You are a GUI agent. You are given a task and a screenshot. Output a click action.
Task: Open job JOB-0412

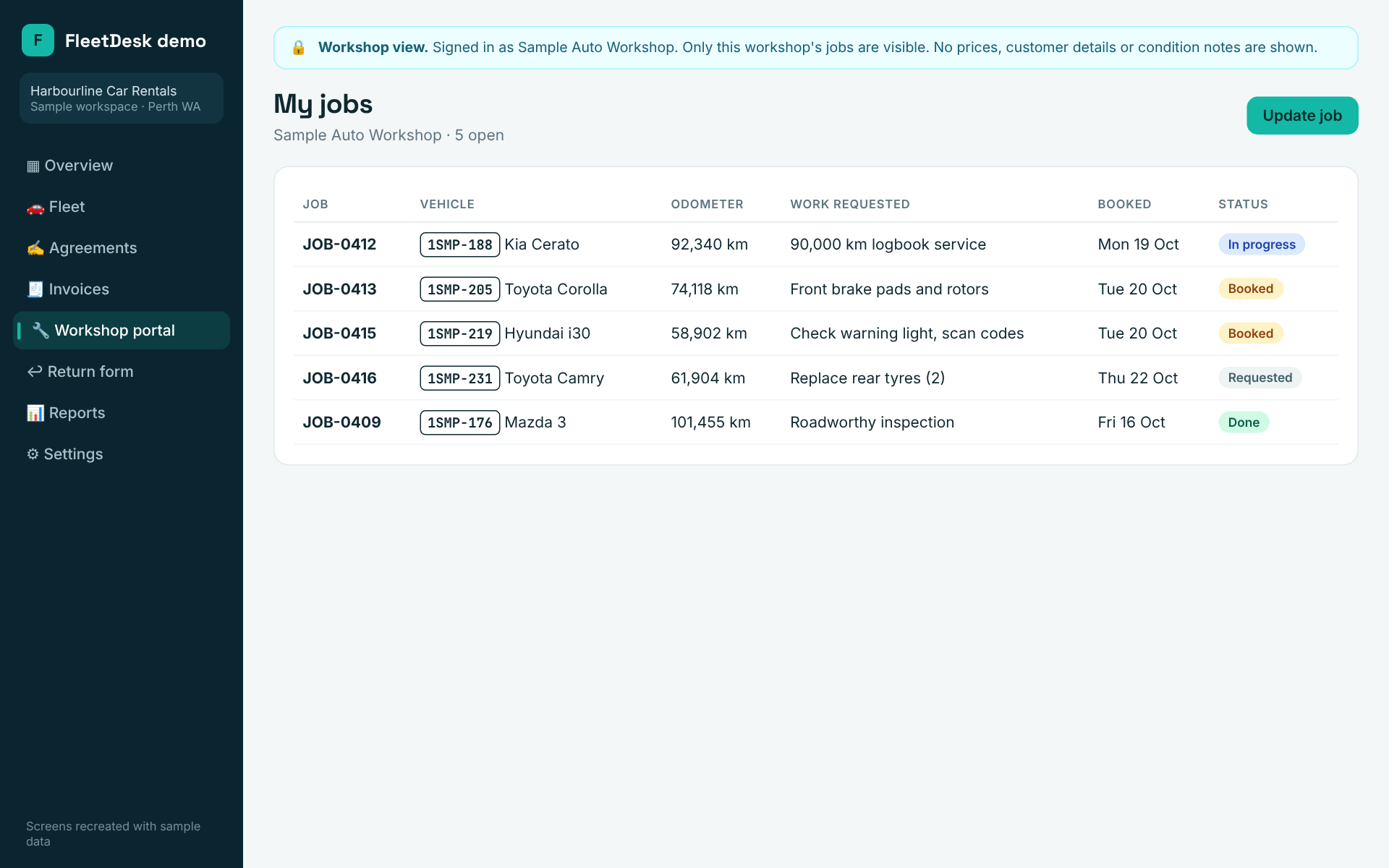pos(339,244)
